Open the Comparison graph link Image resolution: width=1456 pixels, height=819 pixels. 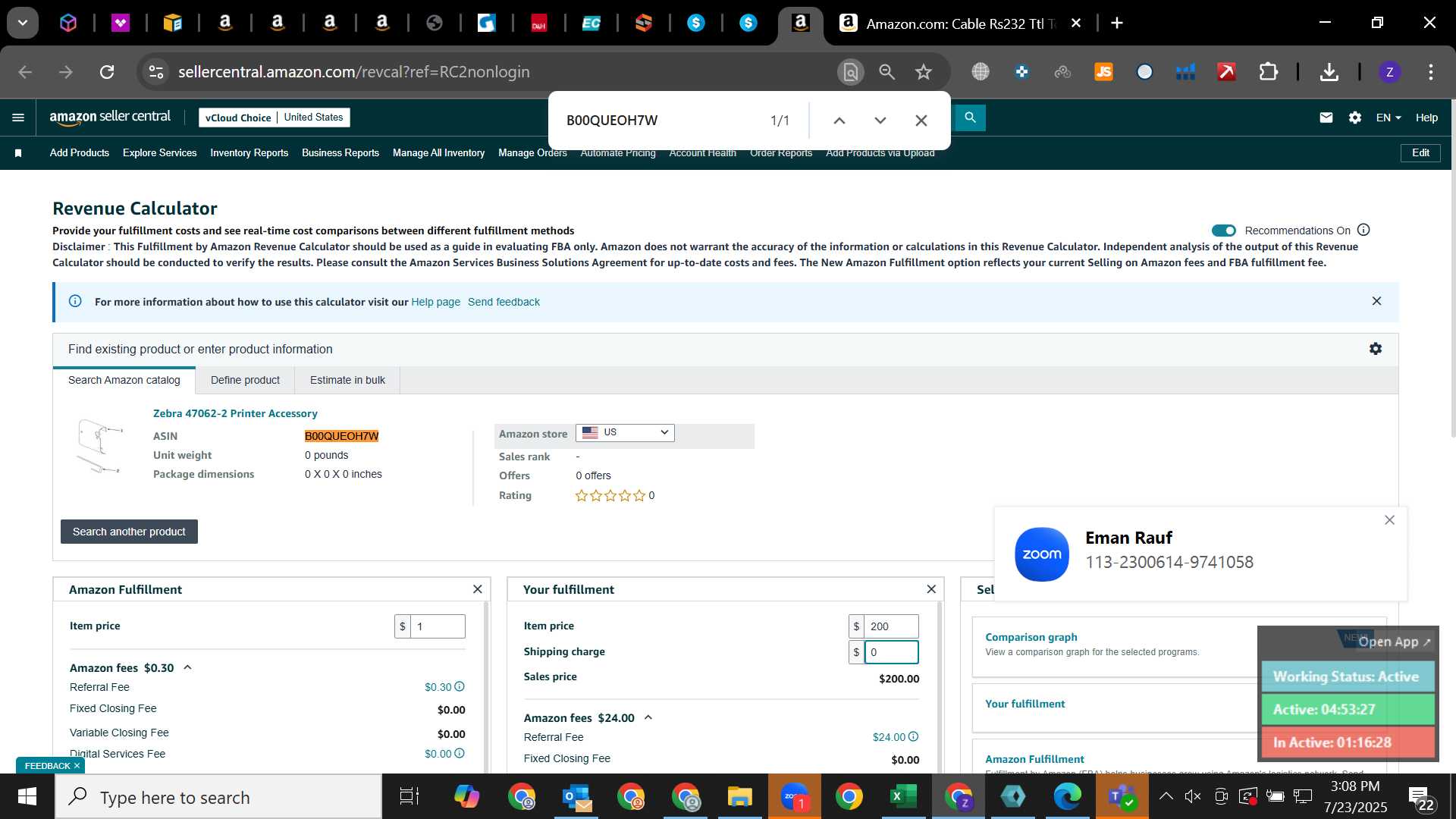1031,637
